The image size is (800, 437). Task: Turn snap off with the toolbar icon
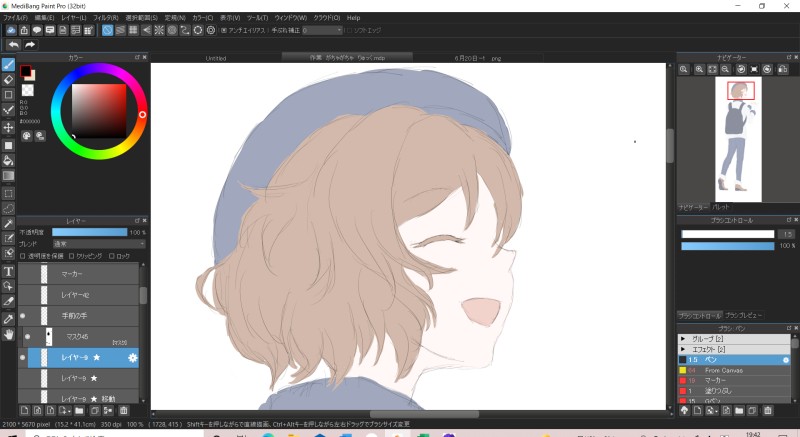coord(107,30)
